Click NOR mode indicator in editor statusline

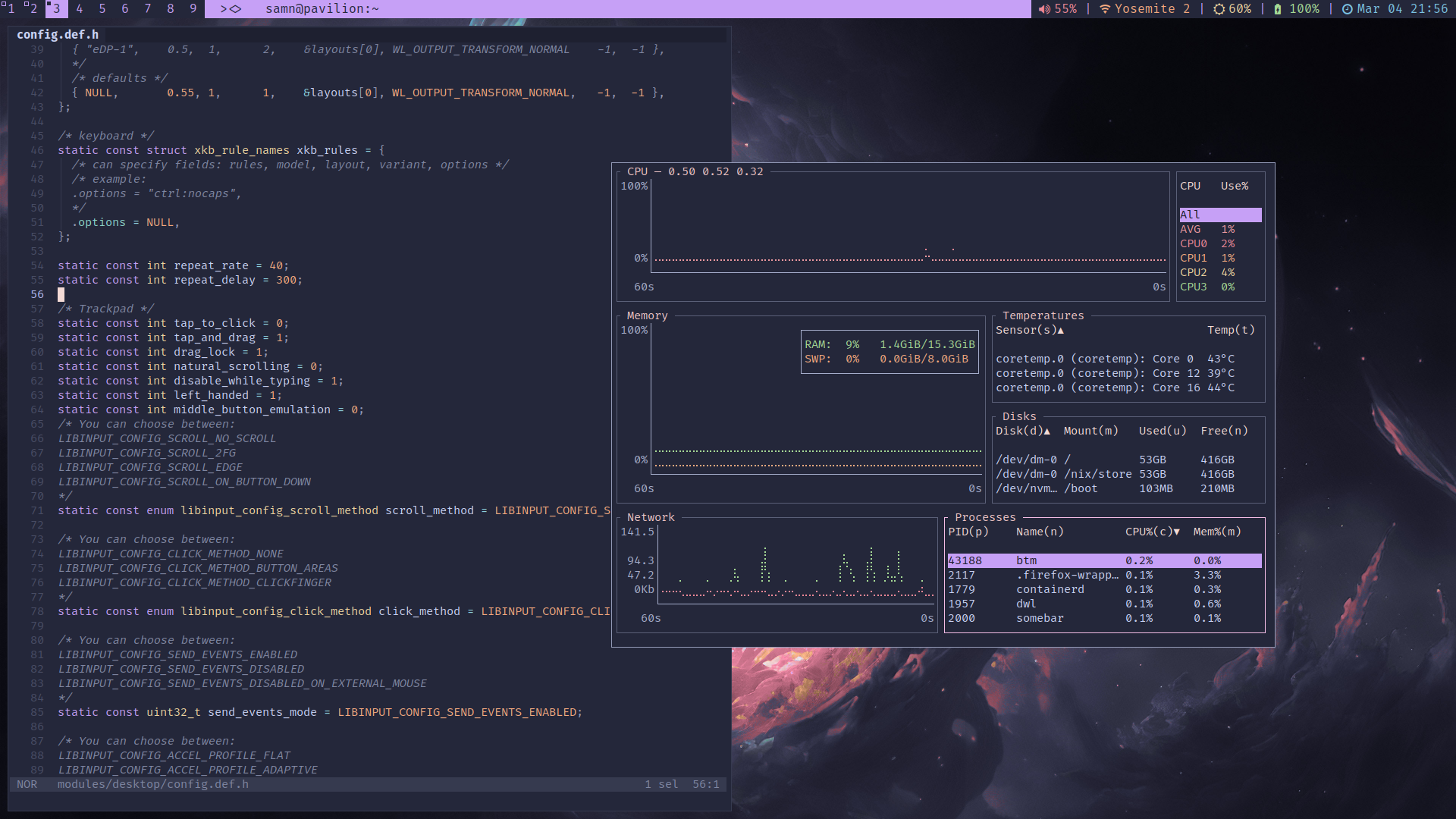(x=27, y=784)
